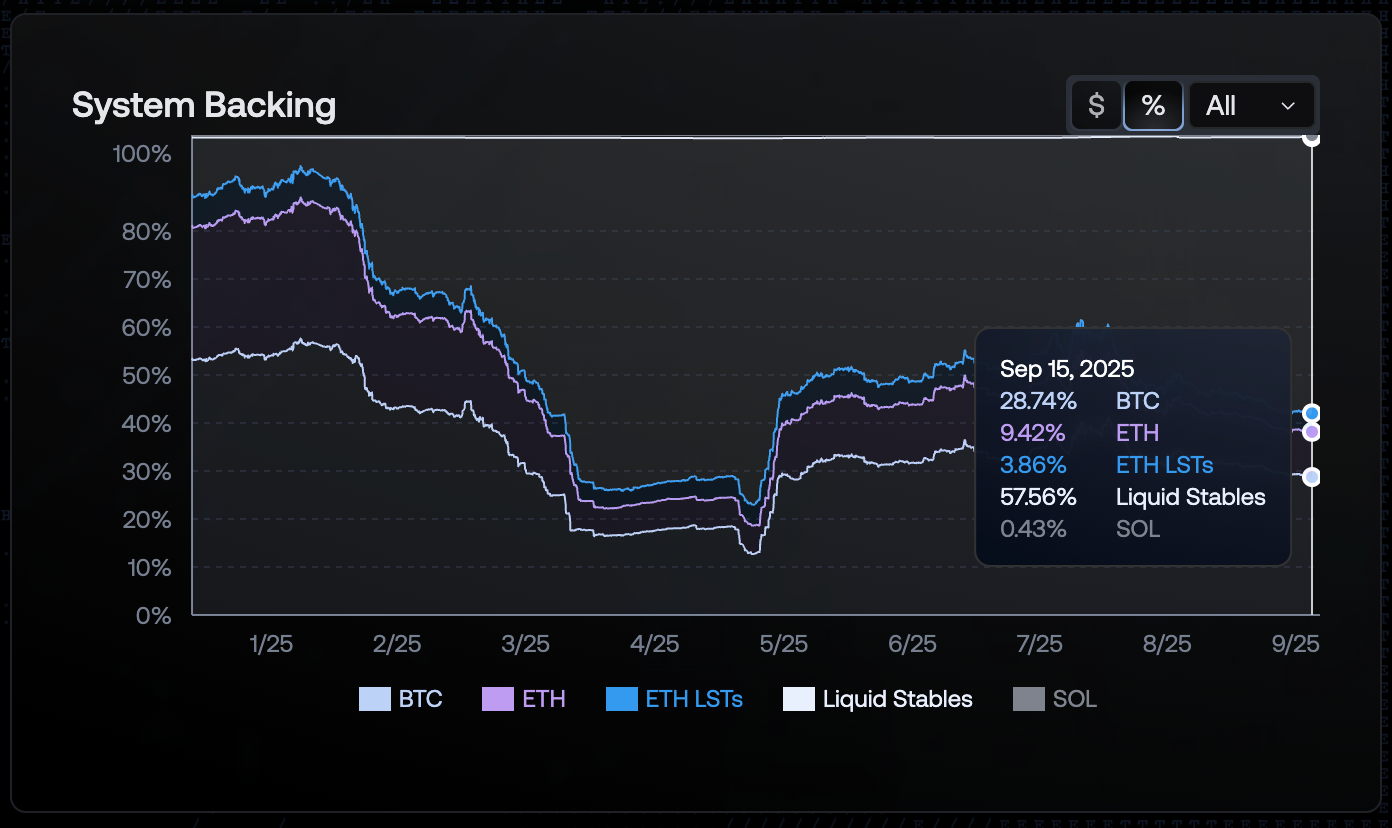Click the ETH LSTs blue legend swatch
This screenshot has height=828, width=1392.
pyautogui.click(x=621, y=699)
